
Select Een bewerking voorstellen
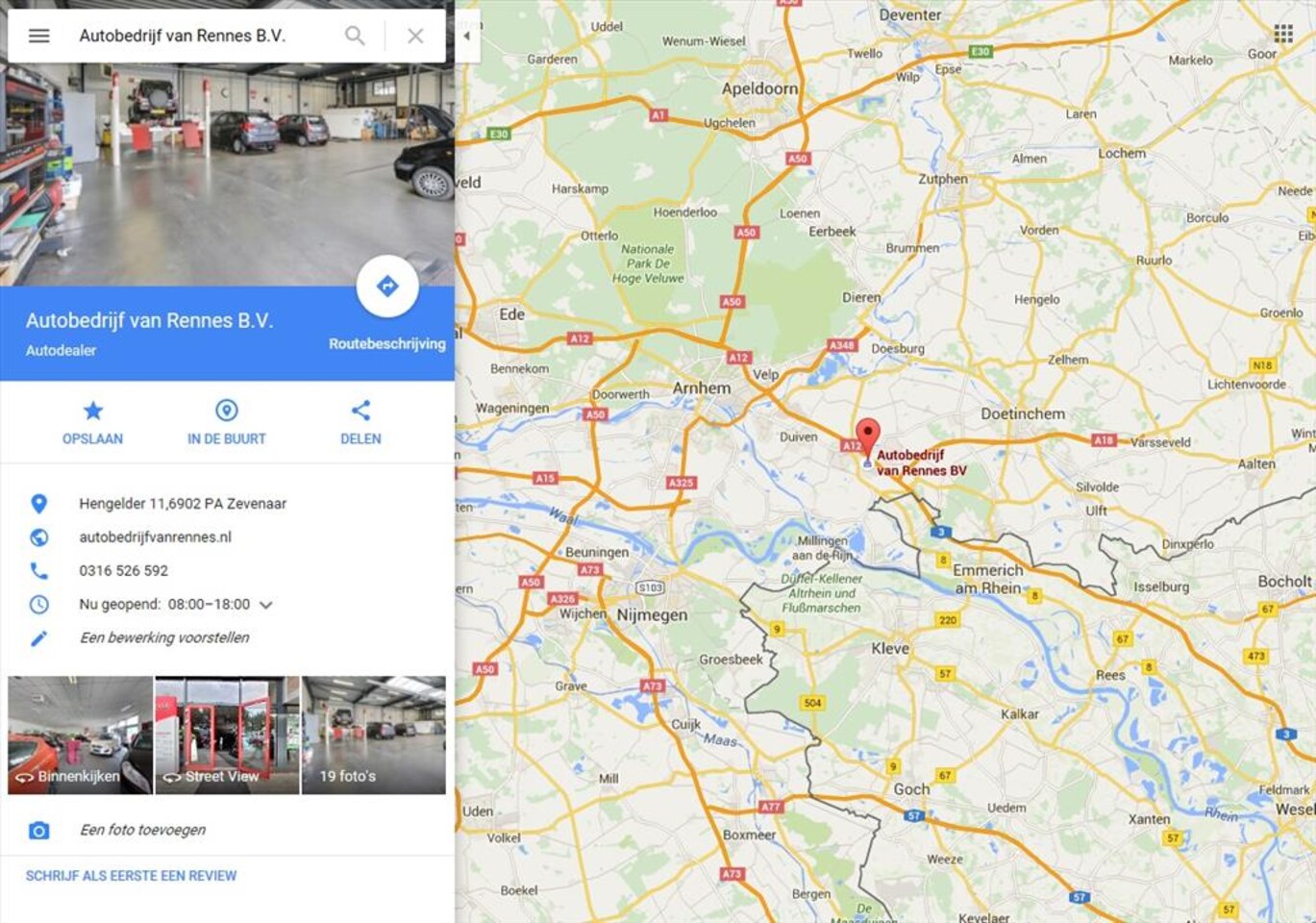point(164,637)
